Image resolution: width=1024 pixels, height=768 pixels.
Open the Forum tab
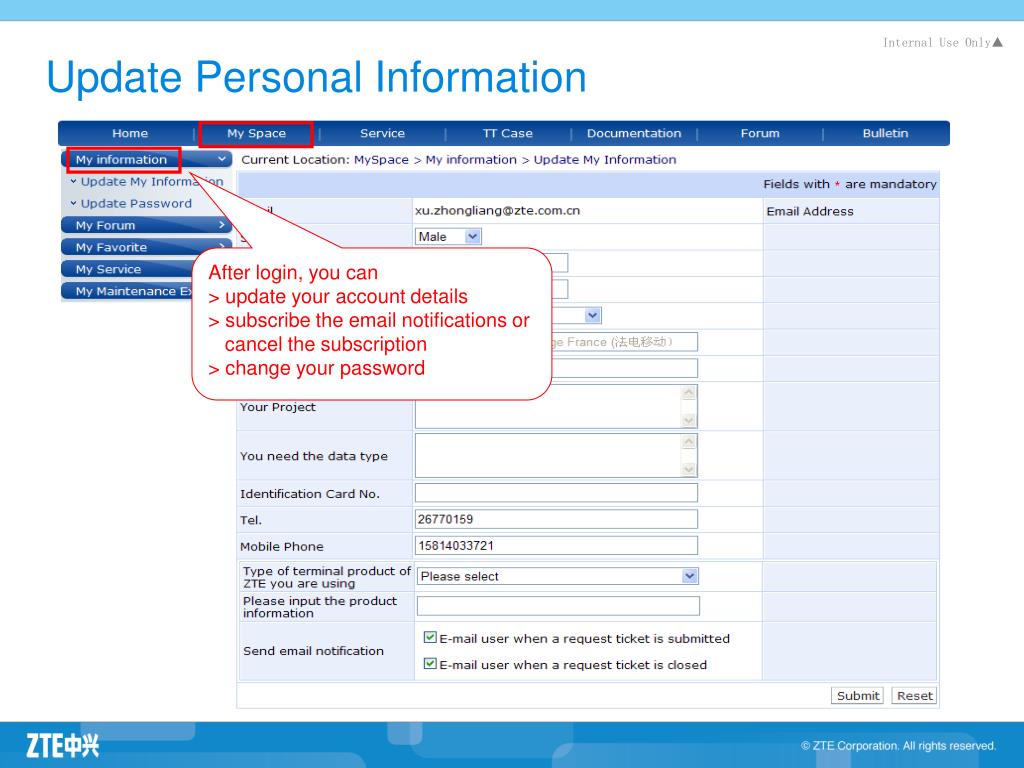(760, 133)
